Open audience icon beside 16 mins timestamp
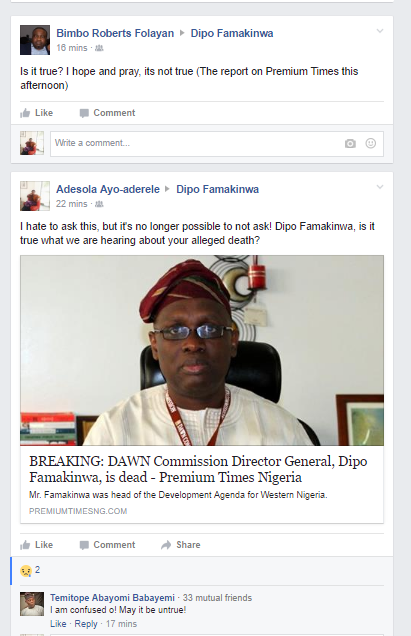 [x=99, y=48]
